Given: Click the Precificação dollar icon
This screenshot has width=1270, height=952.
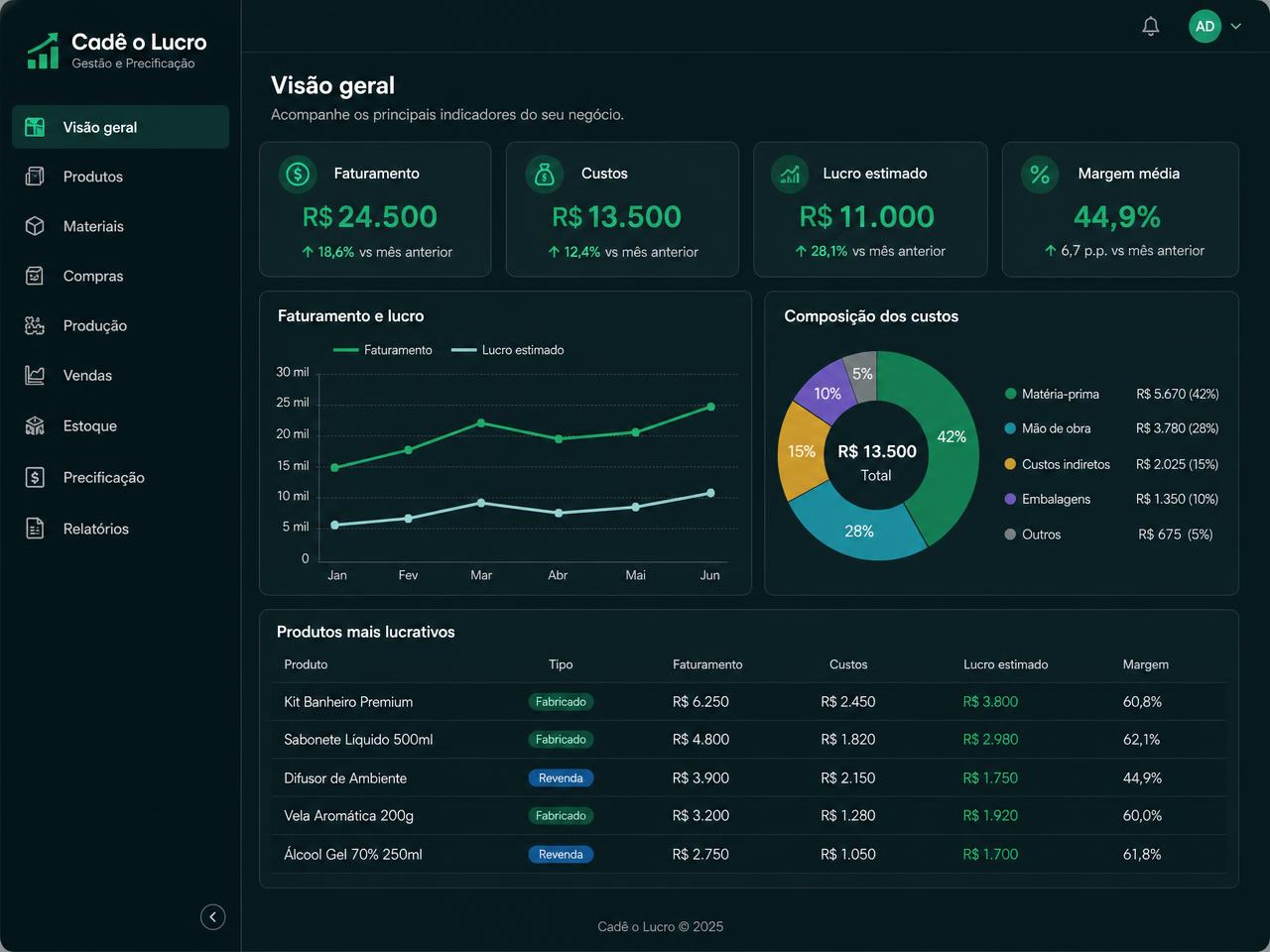Looking at the screenshot, I should [x=35, y=477].
